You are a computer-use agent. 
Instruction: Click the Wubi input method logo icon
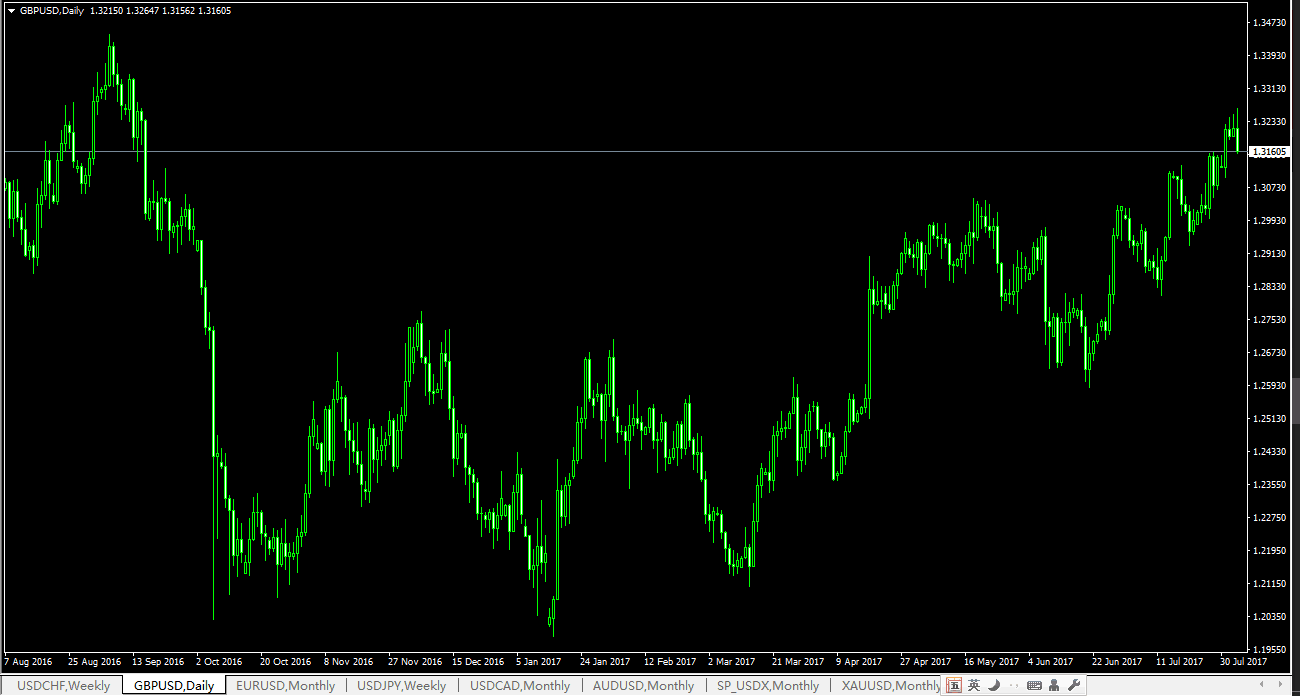click(x=954, y=685)
